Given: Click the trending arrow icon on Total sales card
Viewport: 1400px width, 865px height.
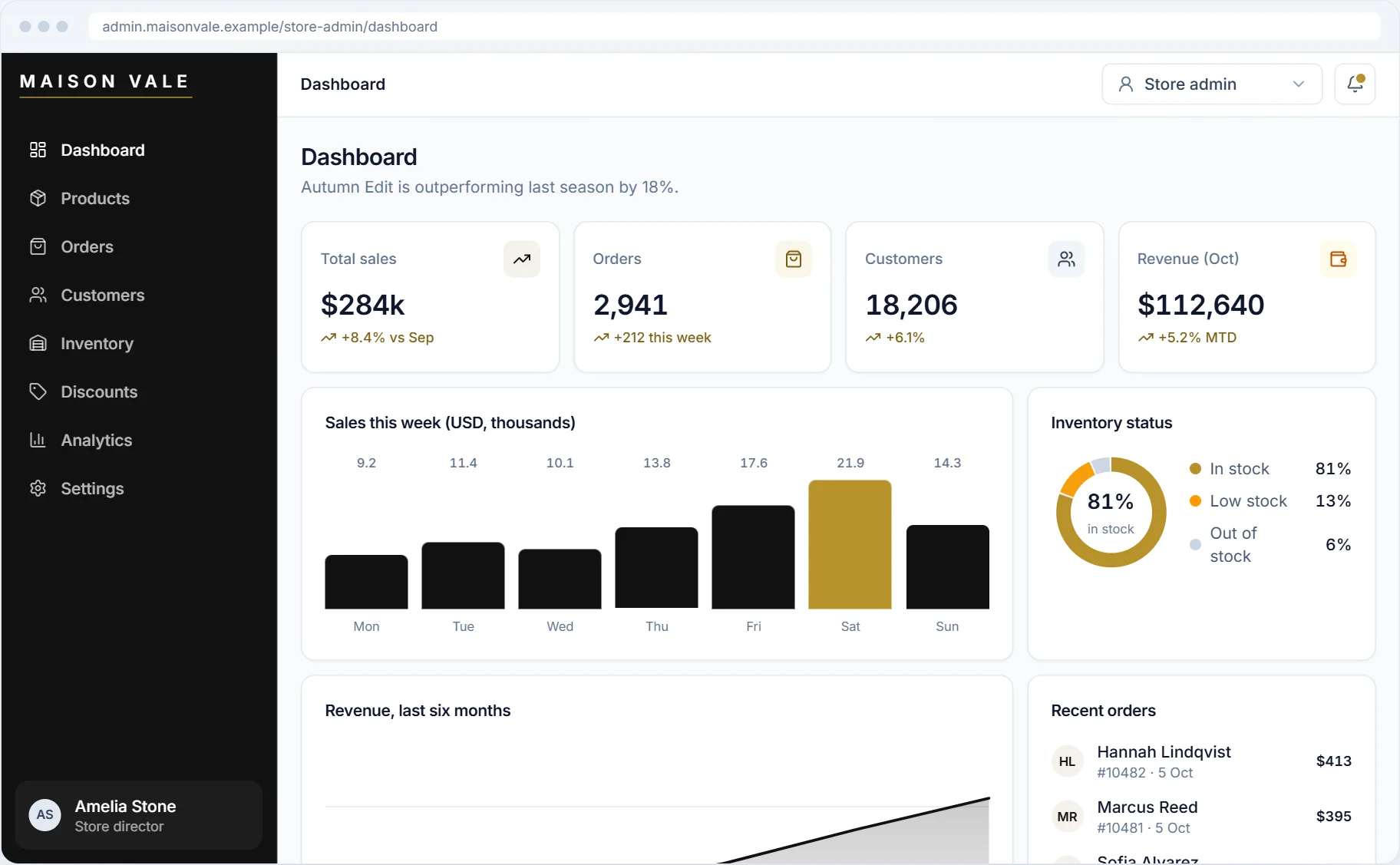Looking at the screenshot, I should (x=522, y=259).
